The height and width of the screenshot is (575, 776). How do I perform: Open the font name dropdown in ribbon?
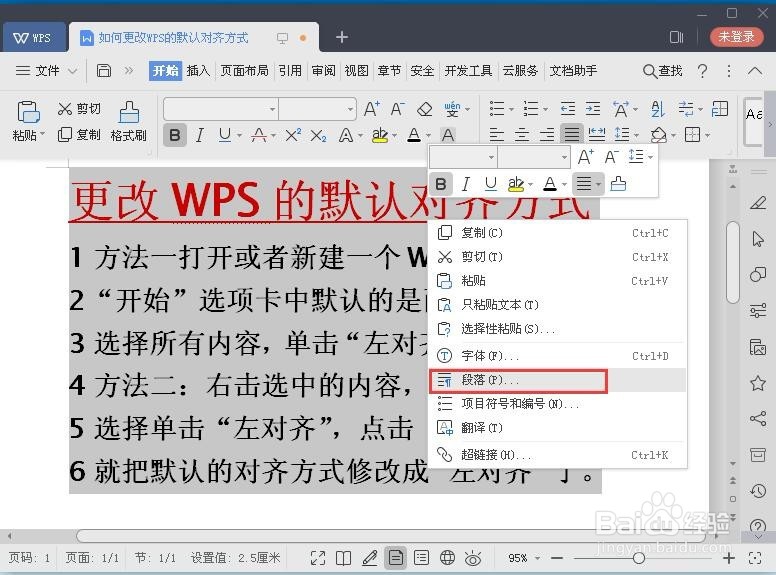[273, 109]
